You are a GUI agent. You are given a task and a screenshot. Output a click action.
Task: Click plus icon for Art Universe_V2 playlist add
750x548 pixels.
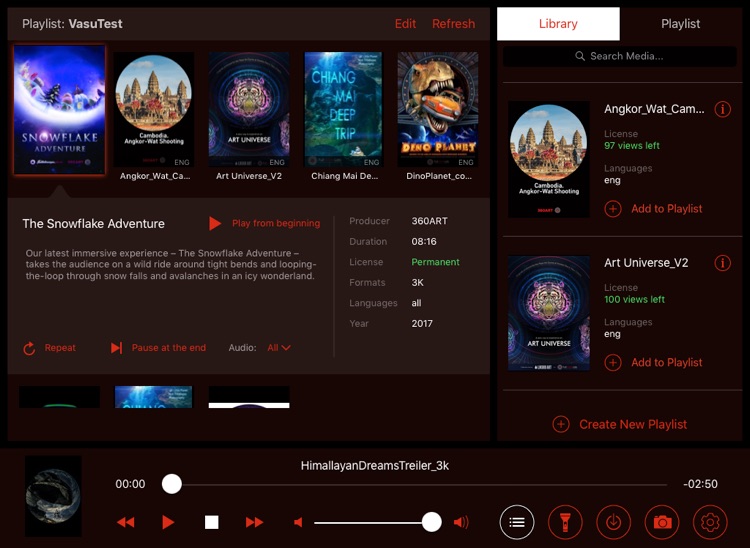tap(613, 362)
